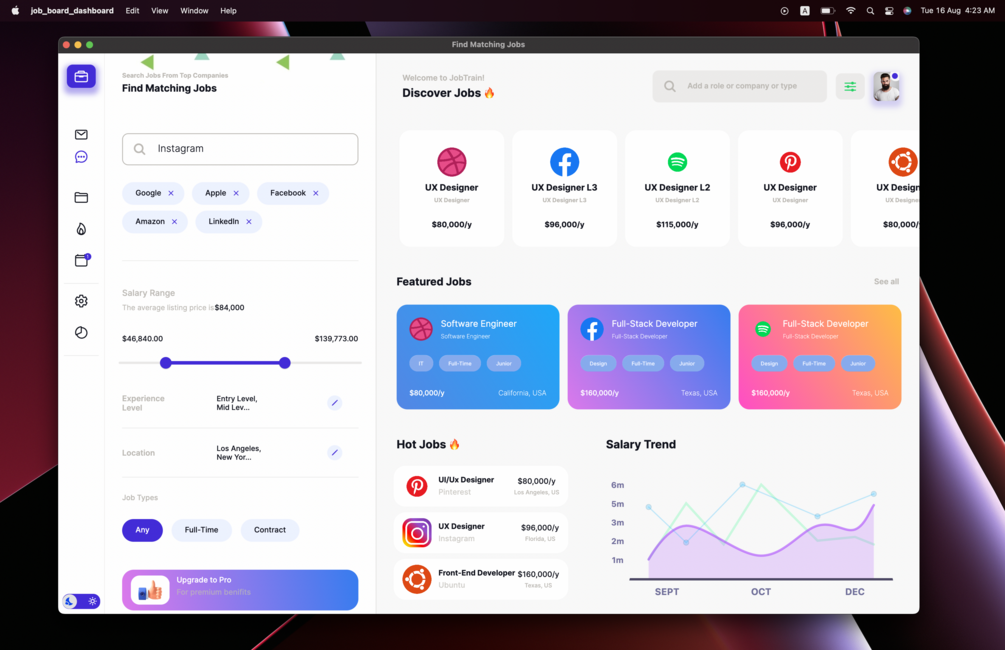Open the Facebook Full-Stack Developer featured job
The image size is (1005, 650).
(x=649, y=357)
